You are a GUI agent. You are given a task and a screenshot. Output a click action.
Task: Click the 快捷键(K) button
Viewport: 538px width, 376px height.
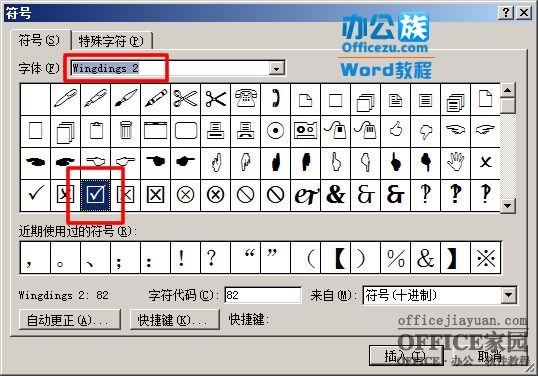pos(174,320)
